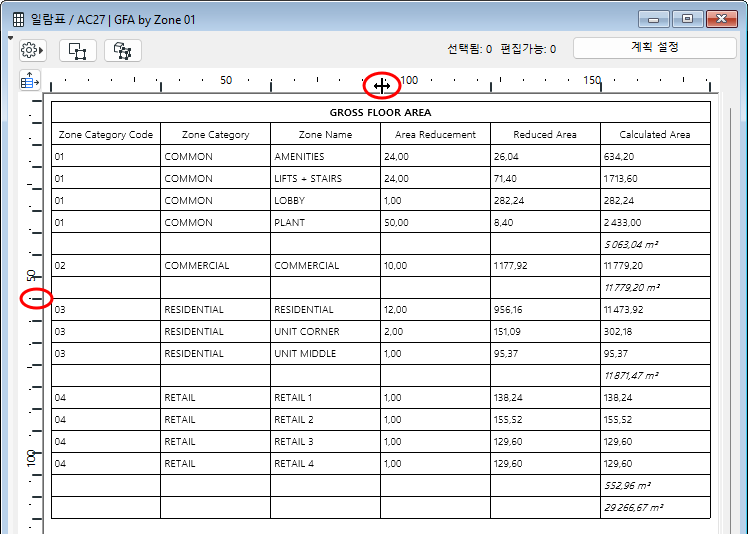Viewport: 748px width, 534px height.
Task: Click the LIFTS + STAIRS cell
Action: 325,178
